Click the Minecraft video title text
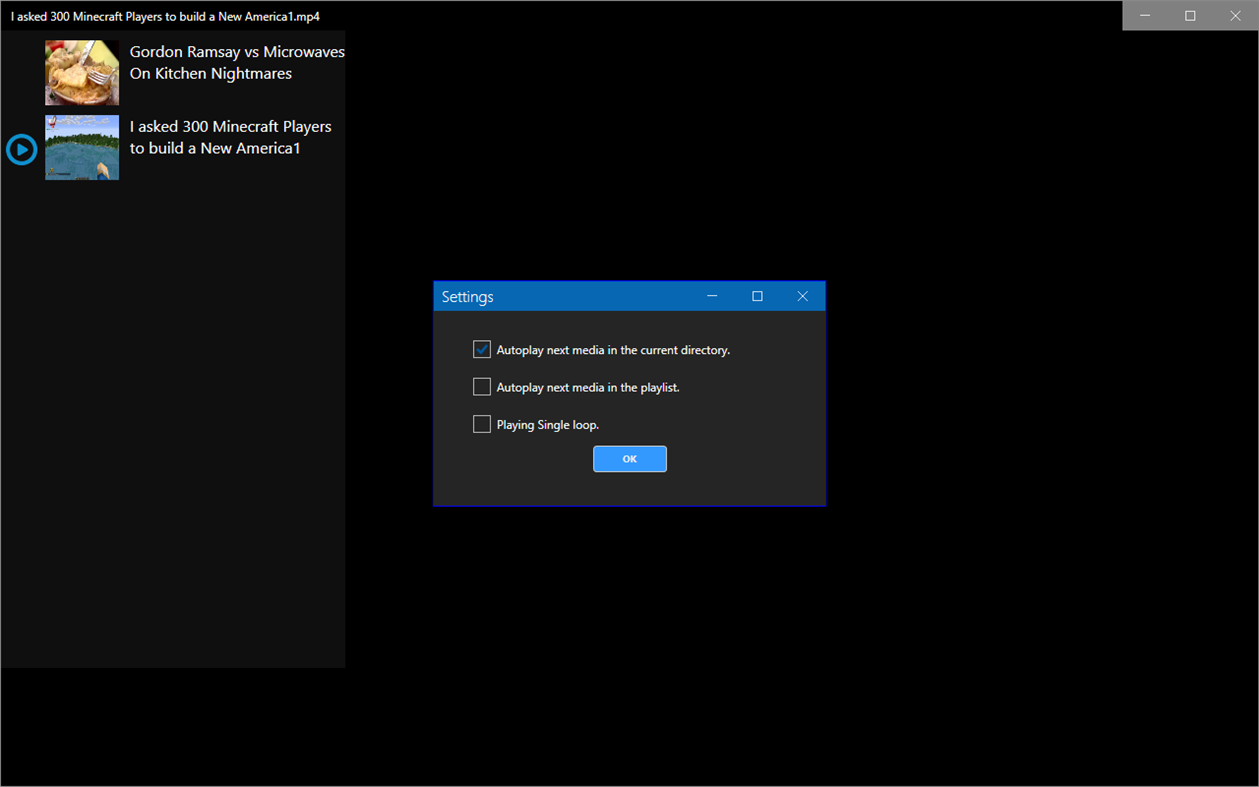 (230, 136)
